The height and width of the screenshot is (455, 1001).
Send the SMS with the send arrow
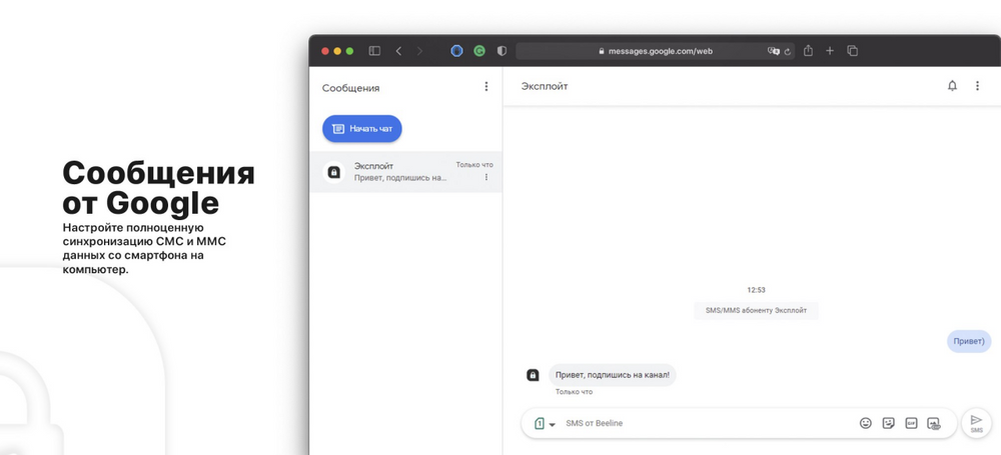click(x=976, y=423)
